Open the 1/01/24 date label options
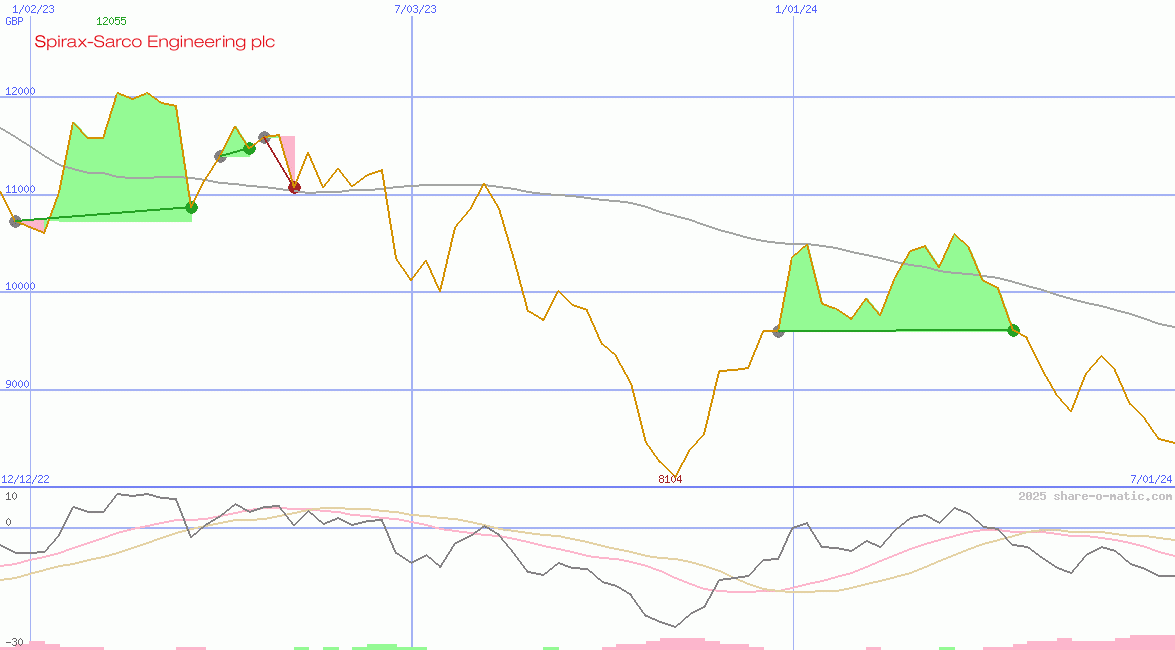1175x650 pixels. [x=794, y=7]
